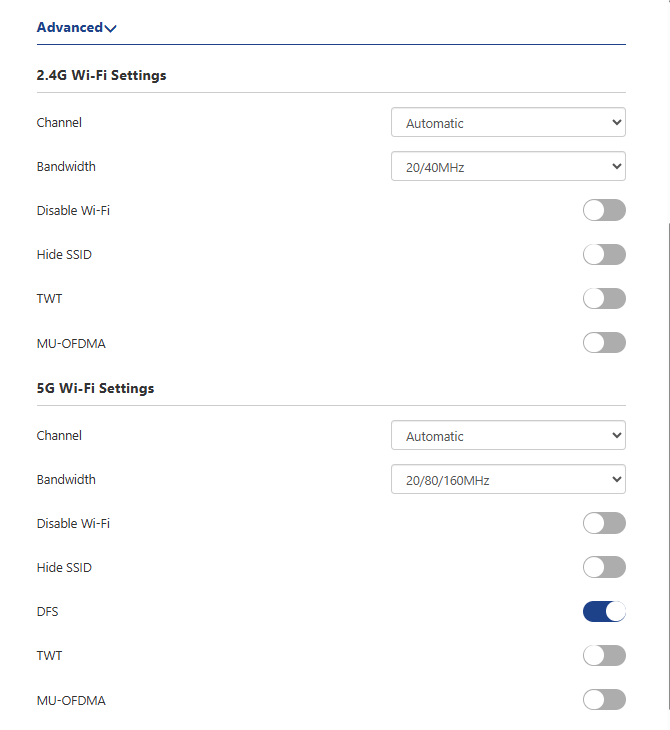Click the DFS label text
Viewport: 670px width, 730px height.
(x=47, y=611)
